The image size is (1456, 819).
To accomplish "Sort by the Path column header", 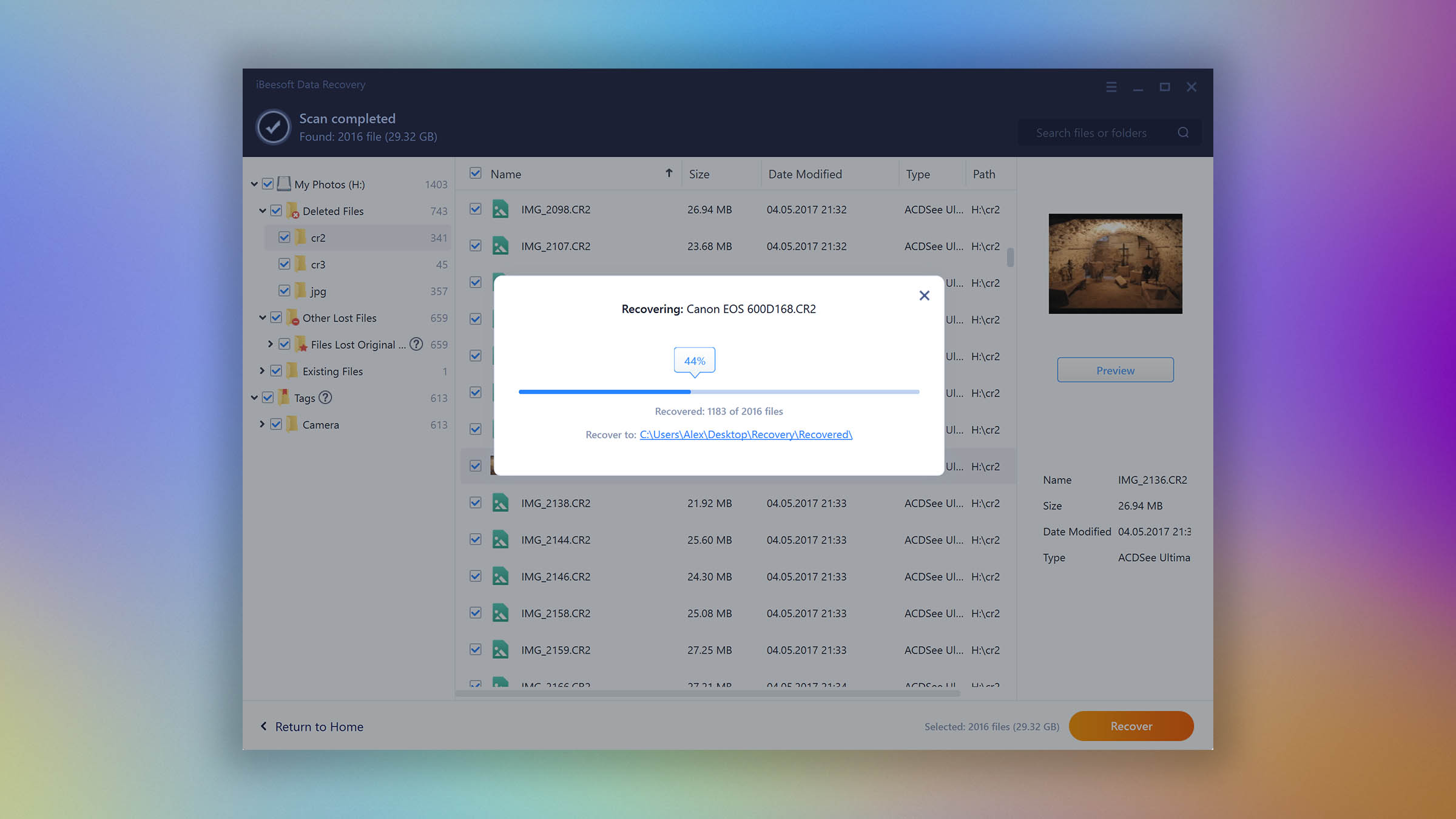I will click(x=984, y=174).
